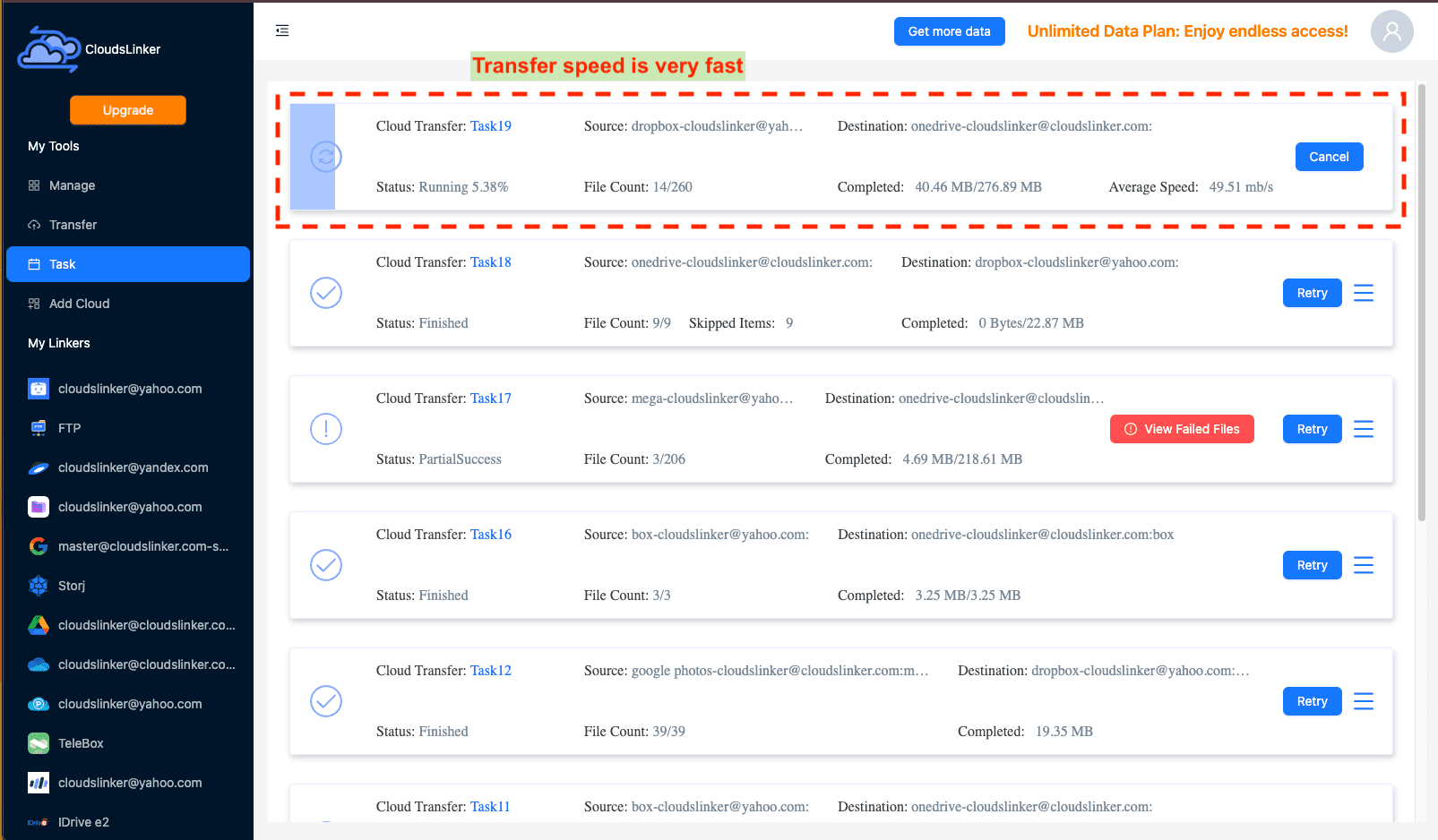The height and width of the screenshot is (840, 1438).
Task: Retry the Task18 transfer
Action: (x=1312, y=293)
